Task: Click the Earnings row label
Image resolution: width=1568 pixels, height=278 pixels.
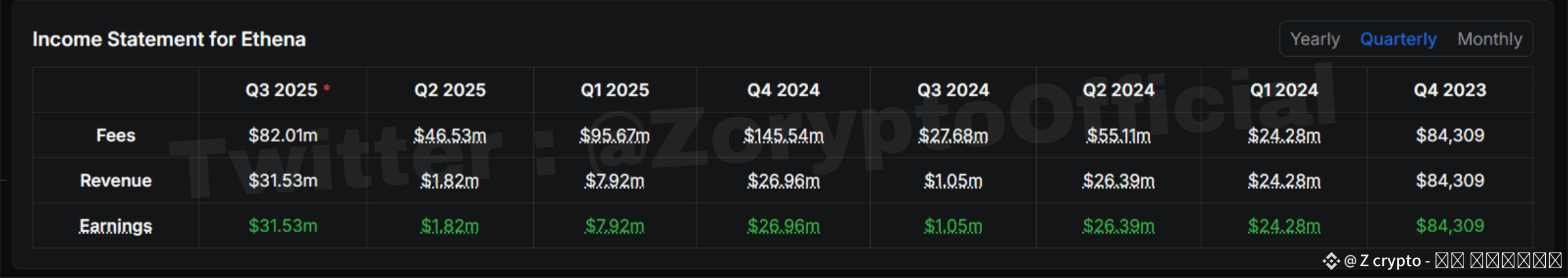Action: [116, 226]
